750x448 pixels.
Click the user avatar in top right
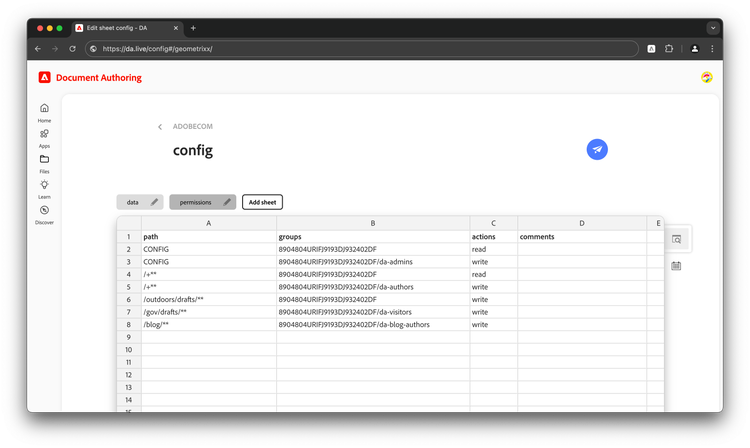(x=707, y=77)
